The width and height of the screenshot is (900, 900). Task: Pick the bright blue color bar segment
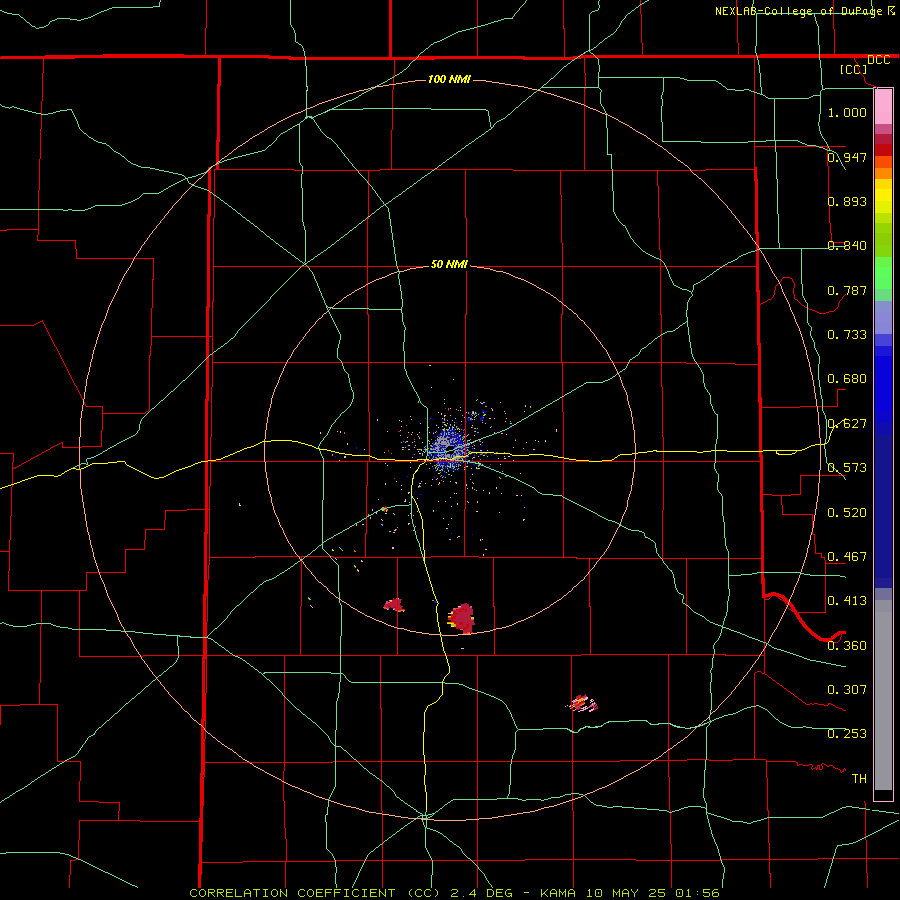(883, 390)
